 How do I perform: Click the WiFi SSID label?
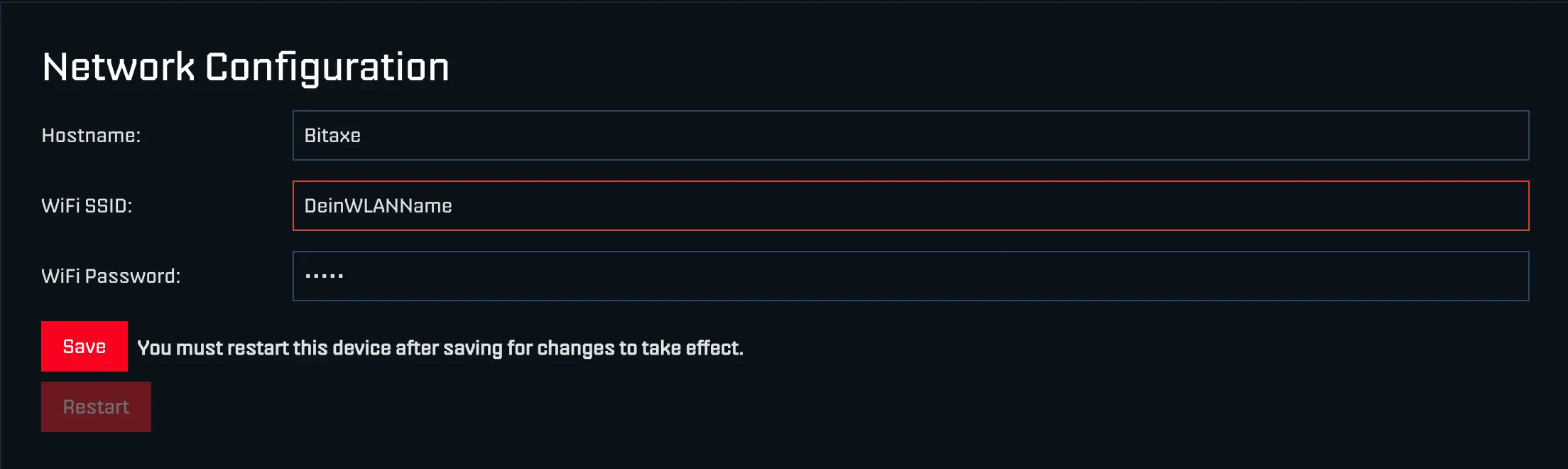point(87,207)
